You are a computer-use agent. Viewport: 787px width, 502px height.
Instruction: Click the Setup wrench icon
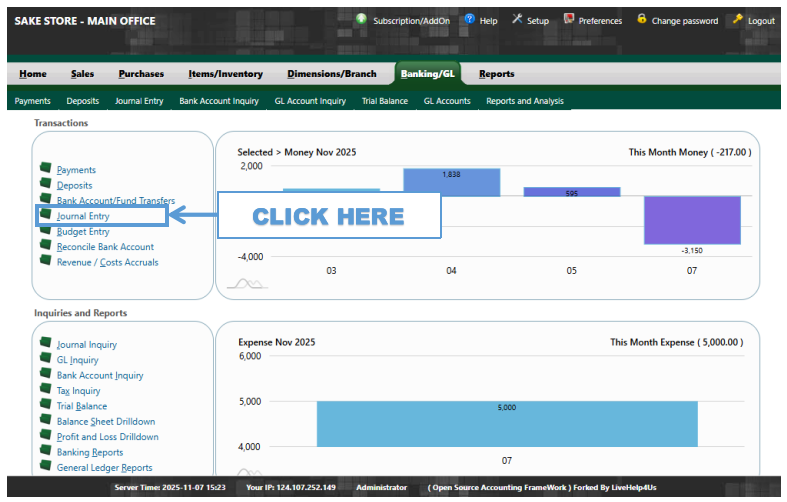[517, 19]
